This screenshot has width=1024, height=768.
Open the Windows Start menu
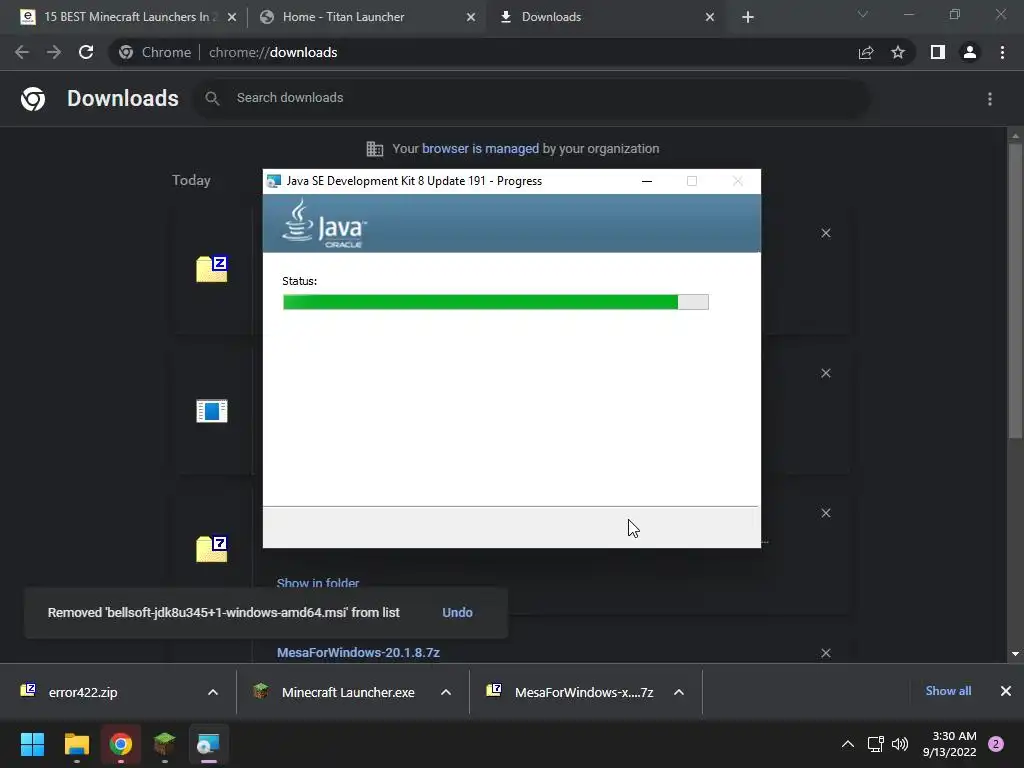pyautogui.click(x=32, y=744)
